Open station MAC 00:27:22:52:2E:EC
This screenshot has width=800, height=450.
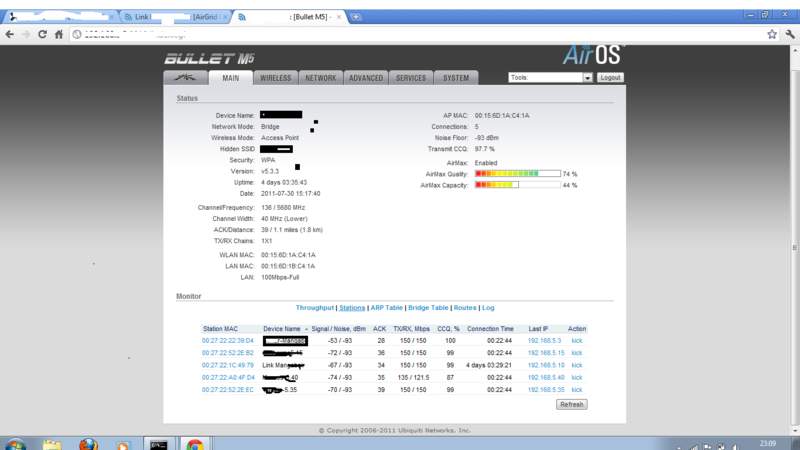click(228, 390)
